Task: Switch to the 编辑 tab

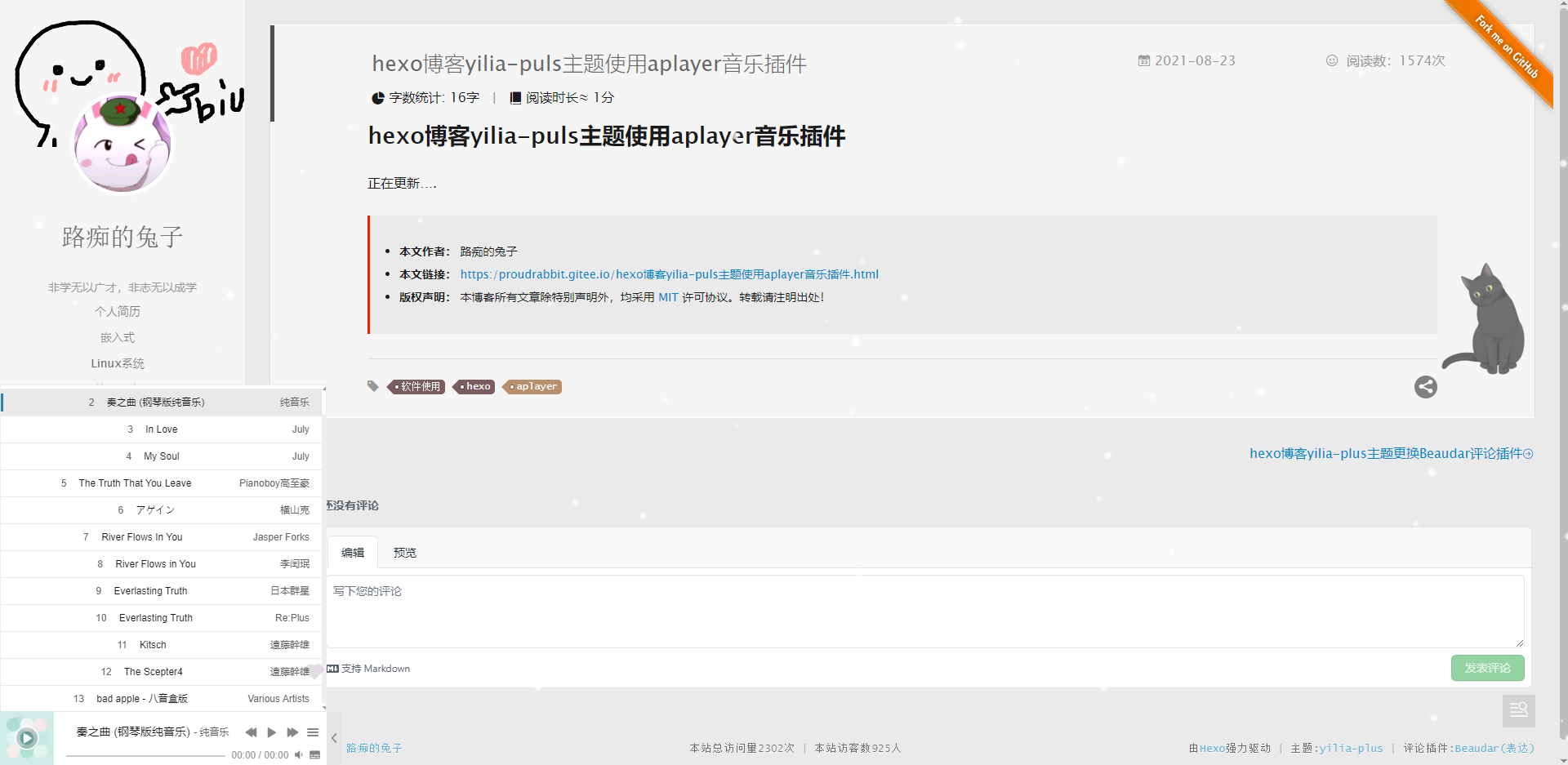Action: tap(353, 553)
